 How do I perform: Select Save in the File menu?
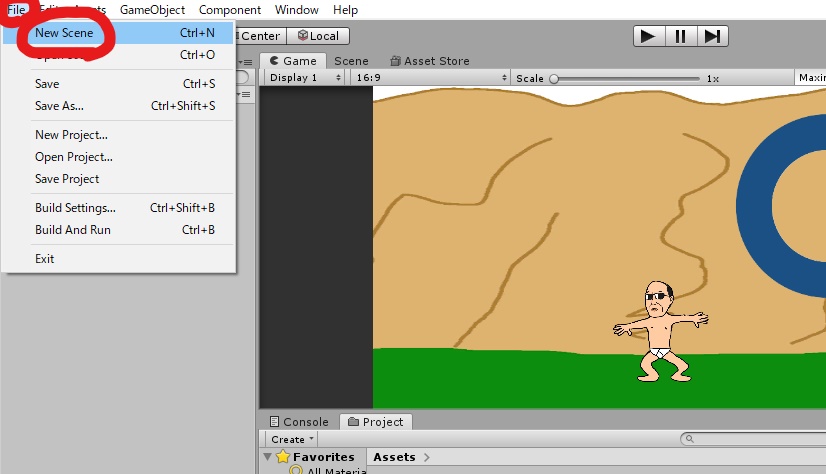click(x=119, y=84)
